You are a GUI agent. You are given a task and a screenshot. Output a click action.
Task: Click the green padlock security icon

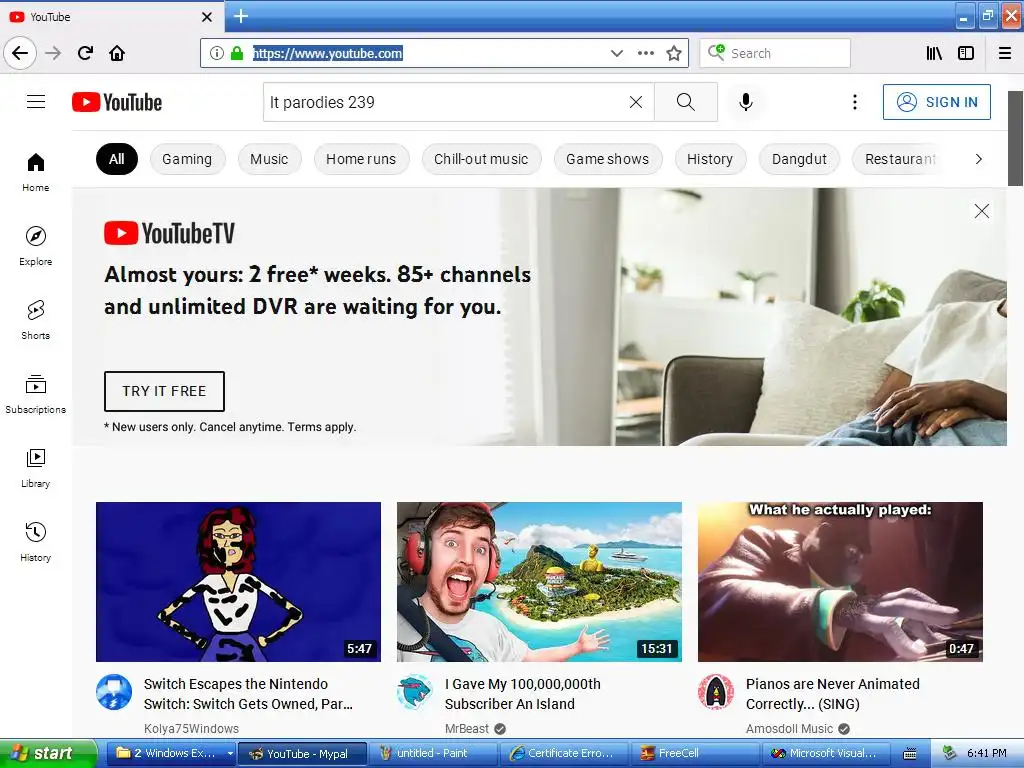[237, 53]
